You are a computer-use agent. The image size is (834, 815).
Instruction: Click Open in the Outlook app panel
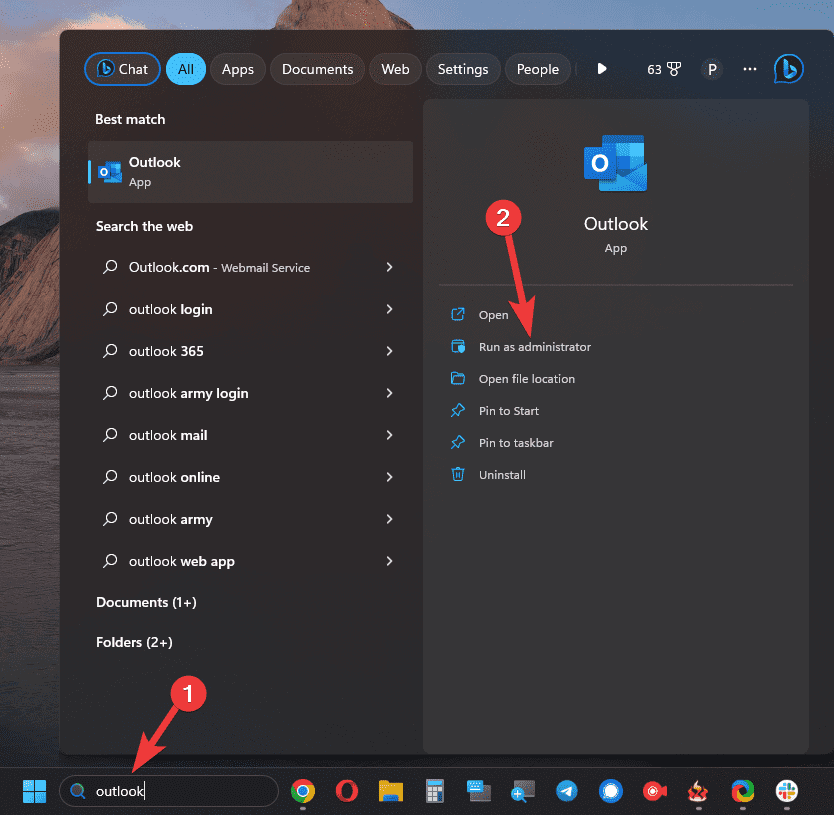[493, 315]
